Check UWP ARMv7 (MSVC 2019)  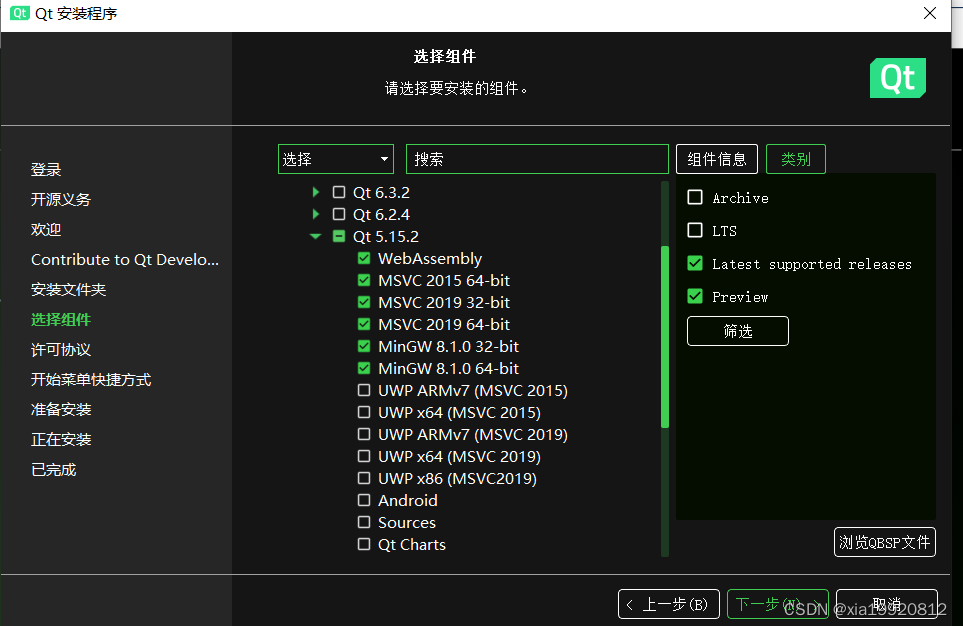tap(364, 434)
